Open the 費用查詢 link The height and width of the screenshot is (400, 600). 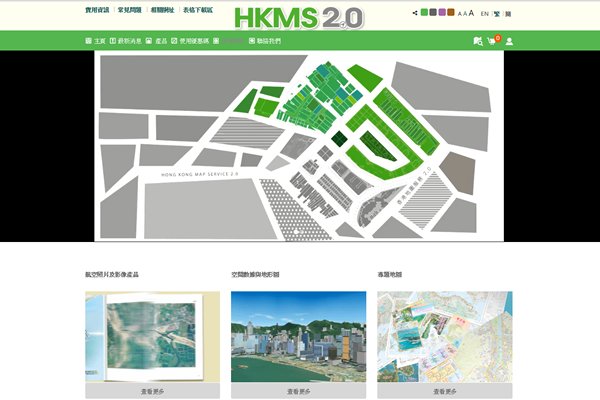point(97,10)
